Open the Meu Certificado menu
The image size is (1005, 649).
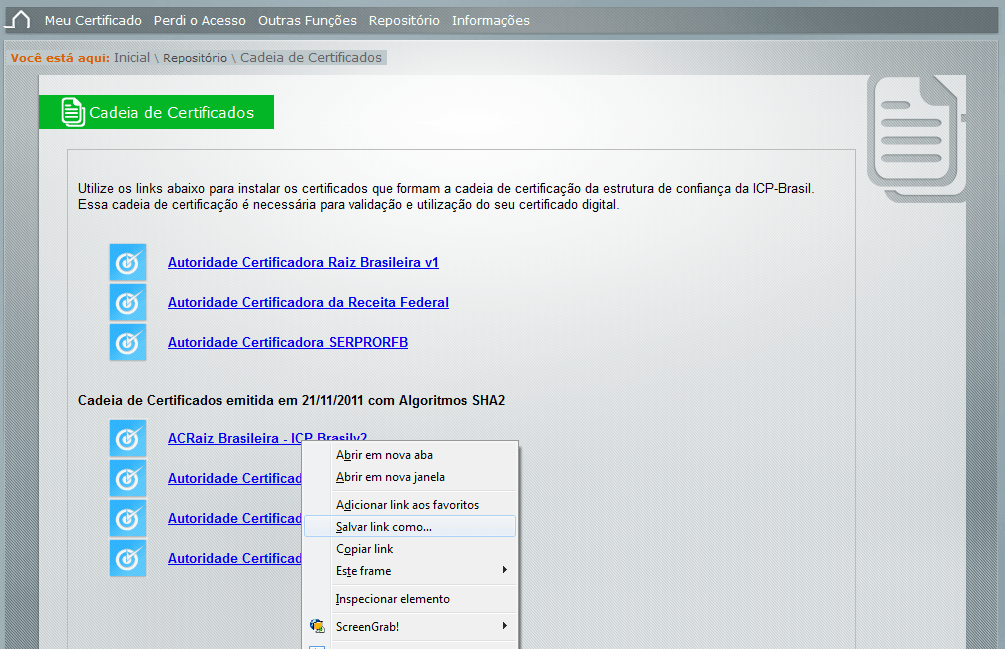(x=93, y=21)
